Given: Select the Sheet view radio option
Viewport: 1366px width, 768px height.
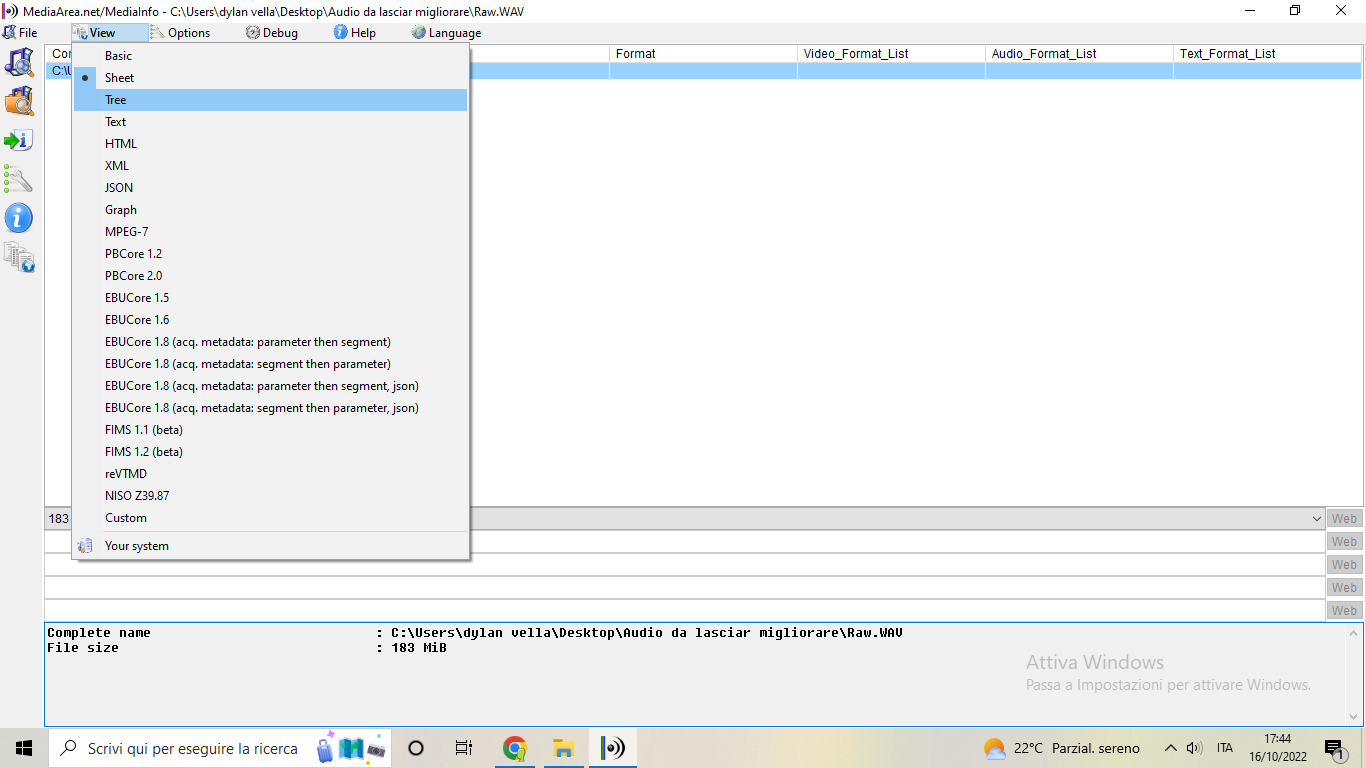Looking at the screenshot, I should 270,78.
